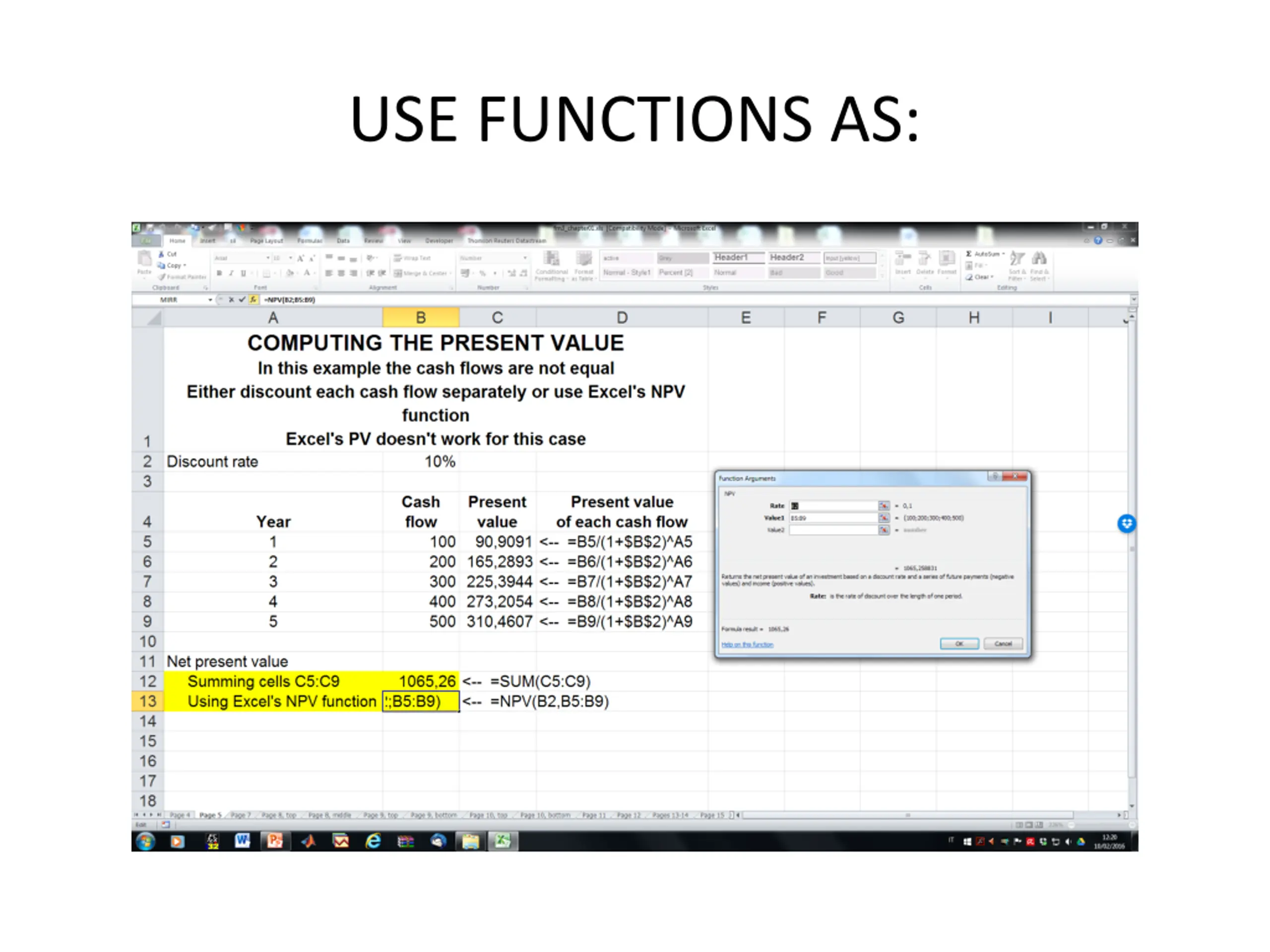
Task: Click the Decrease Decimal icon
Action: 523,273
